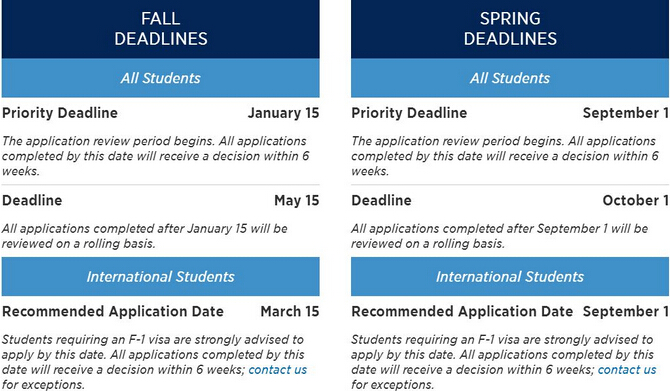Select the Spring All Students banner
The width and height of the screenshot is (670, 391).
(x=510, y=78)
